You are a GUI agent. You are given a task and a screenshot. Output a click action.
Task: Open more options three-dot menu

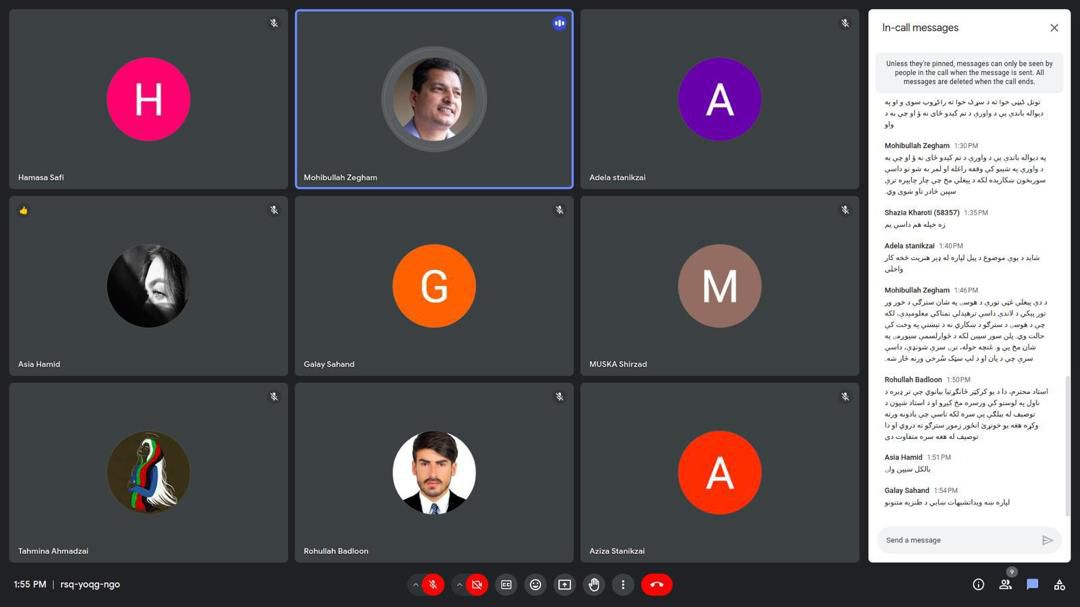(x=623, y=584)
